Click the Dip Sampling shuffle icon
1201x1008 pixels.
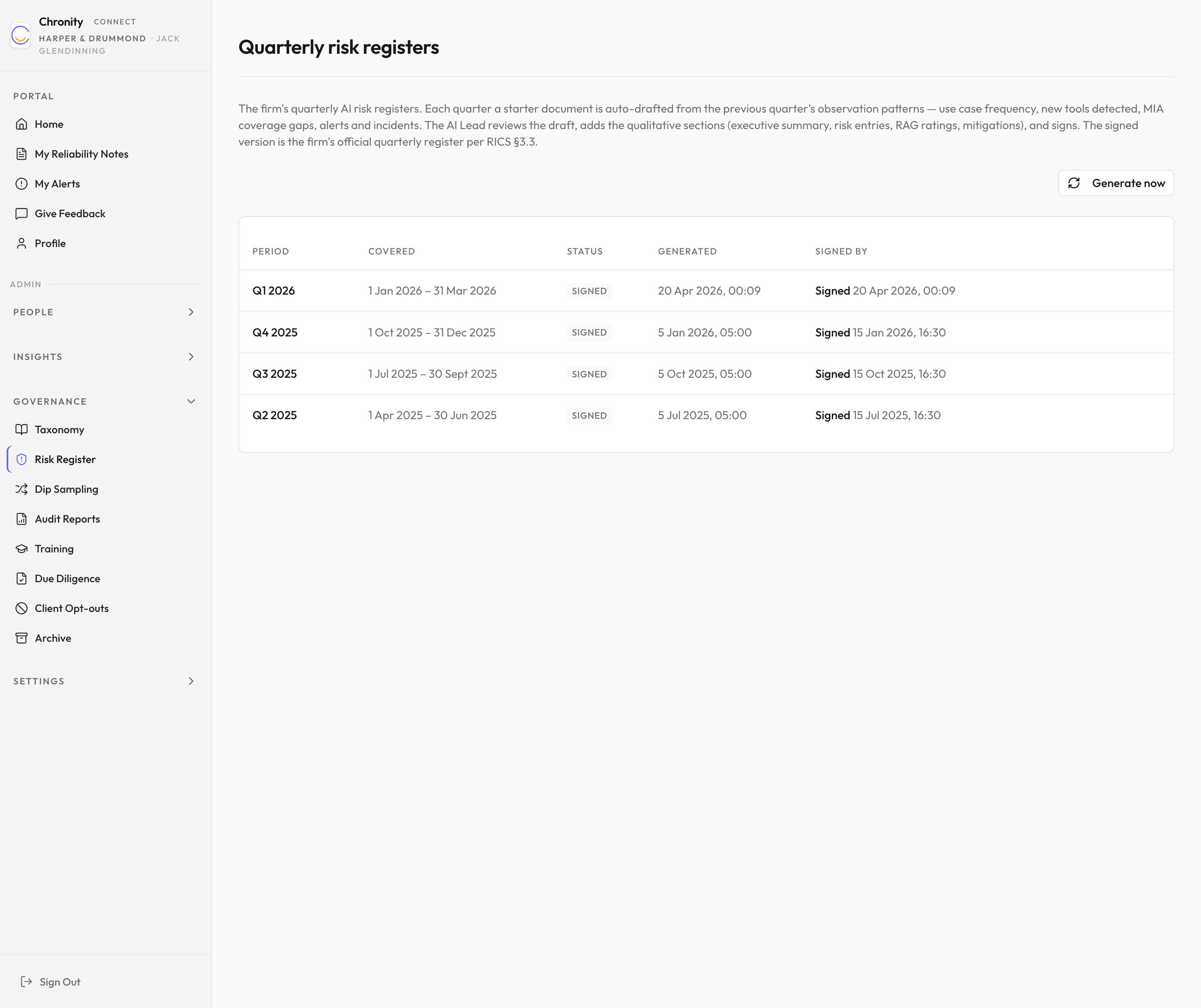click(22, 489)
